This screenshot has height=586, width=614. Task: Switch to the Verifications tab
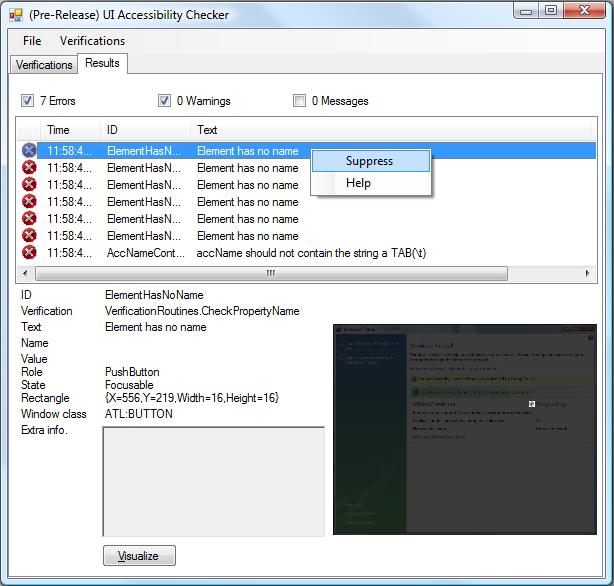[44, 65]
